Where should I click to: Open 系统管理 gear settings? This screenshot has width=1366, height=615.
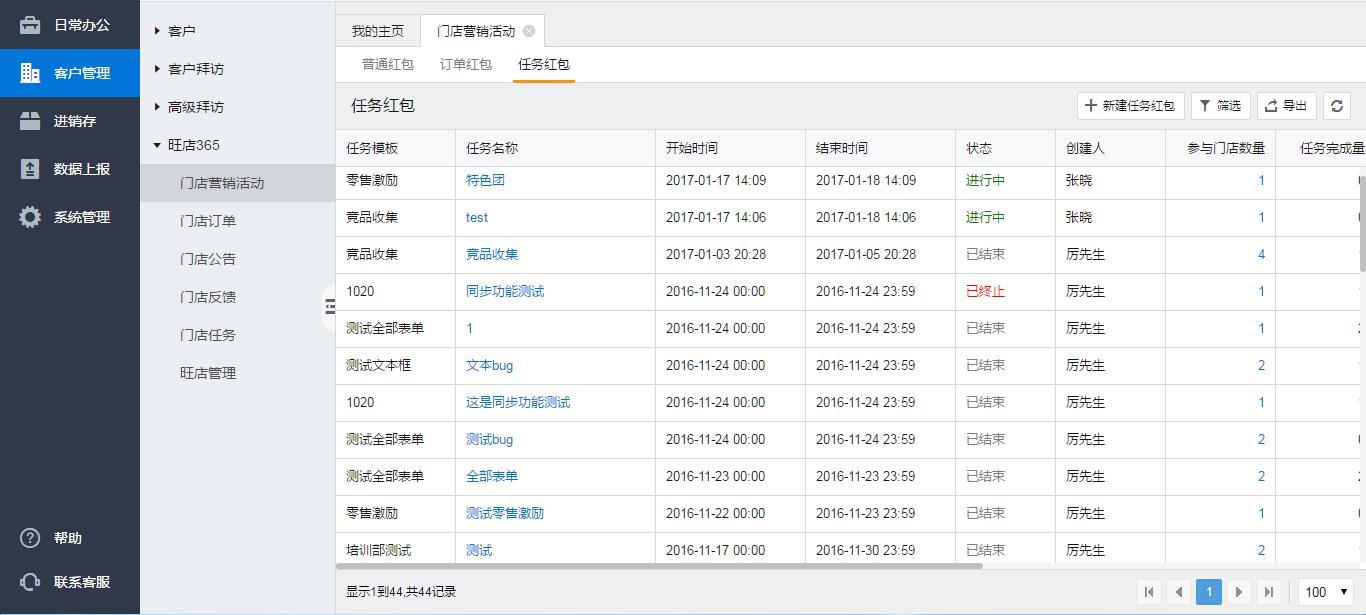click(x=30, y=217)
